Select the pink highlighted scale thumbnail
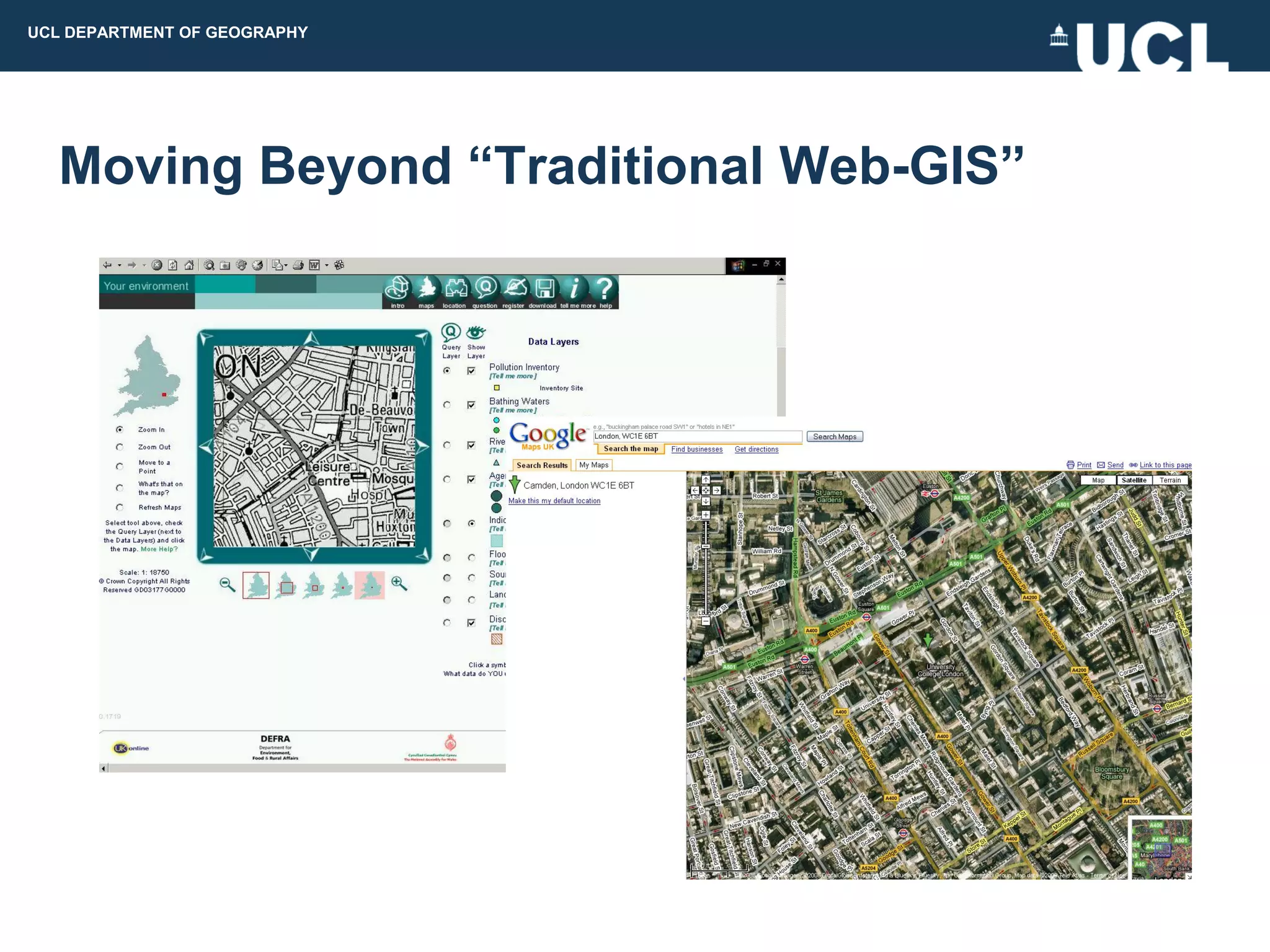The width and height of the screenshot is (1270, 952). [x=370, y=585]
